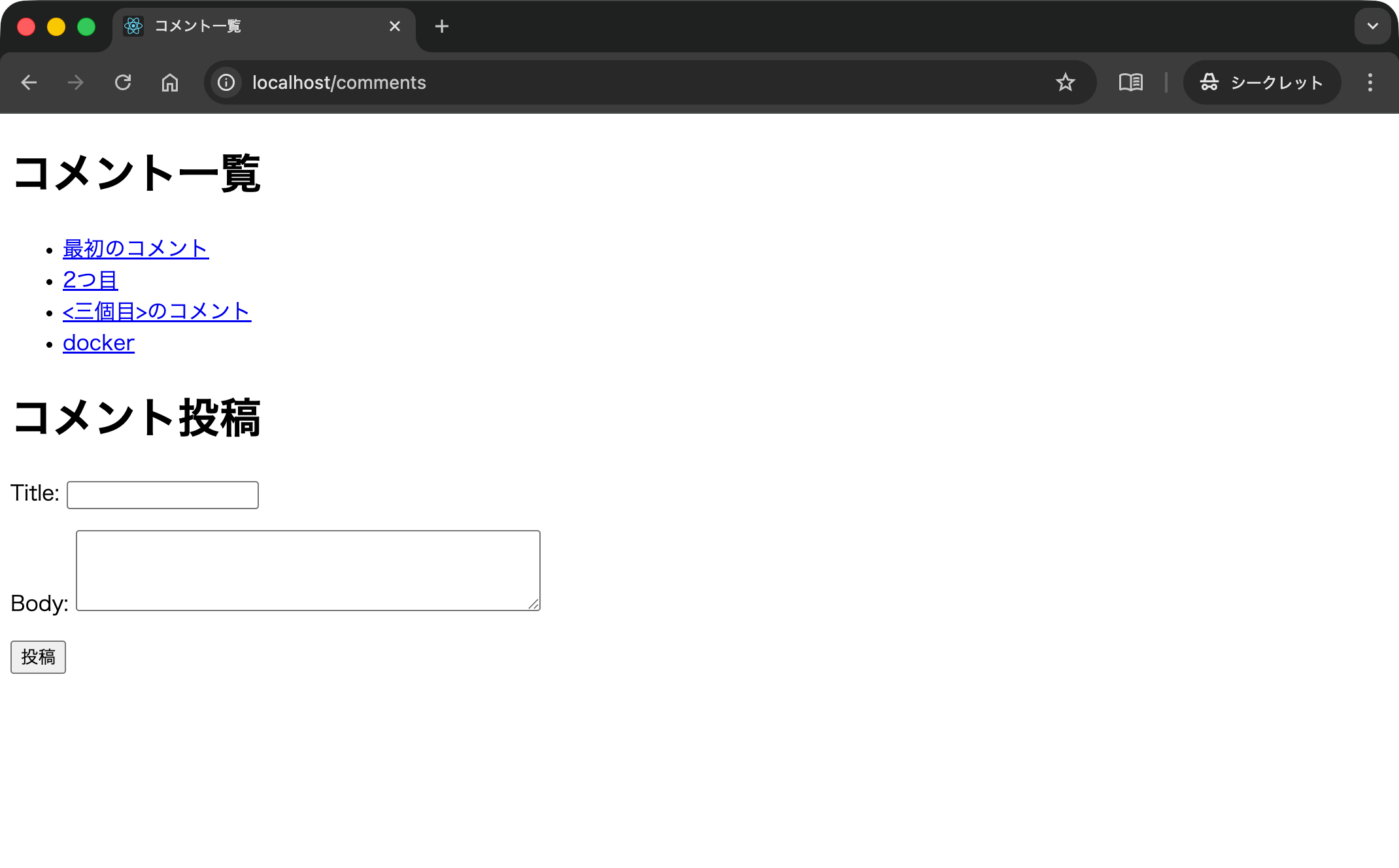Open the 2つ目 comment link

(90, 280)
